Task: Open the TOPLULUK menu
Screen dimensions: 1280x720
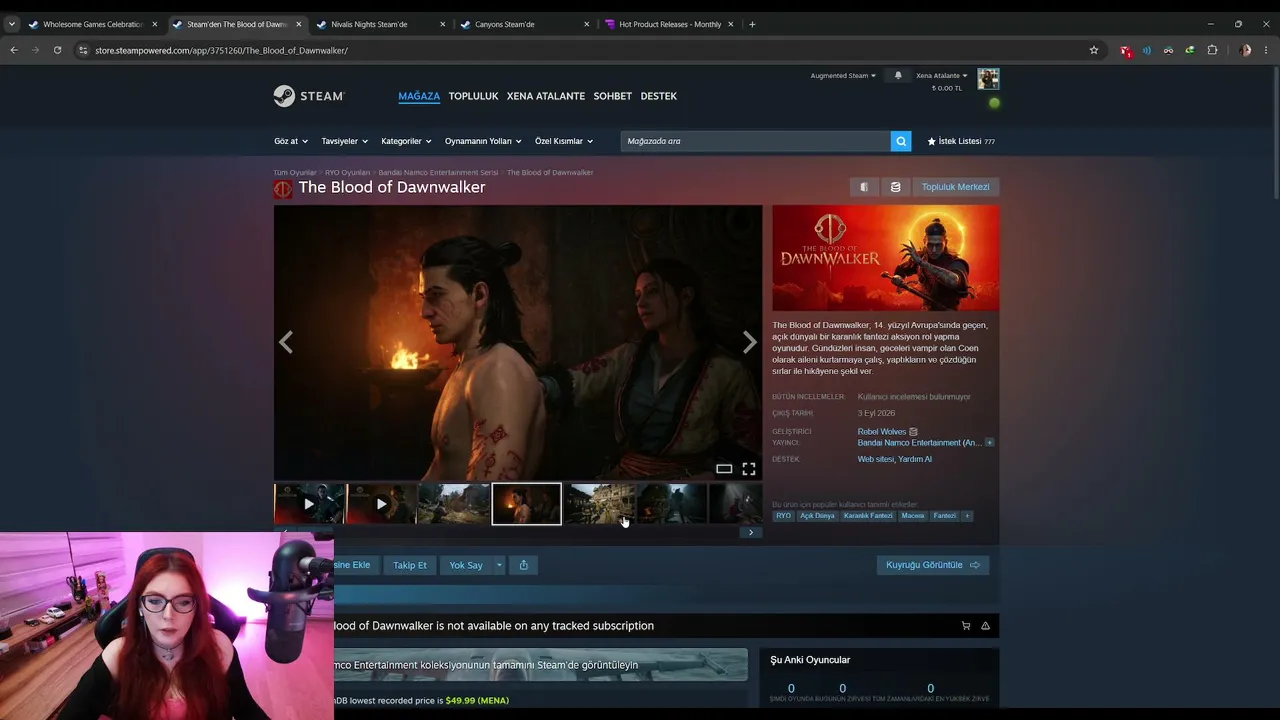Action: click(x=473, y=96)
